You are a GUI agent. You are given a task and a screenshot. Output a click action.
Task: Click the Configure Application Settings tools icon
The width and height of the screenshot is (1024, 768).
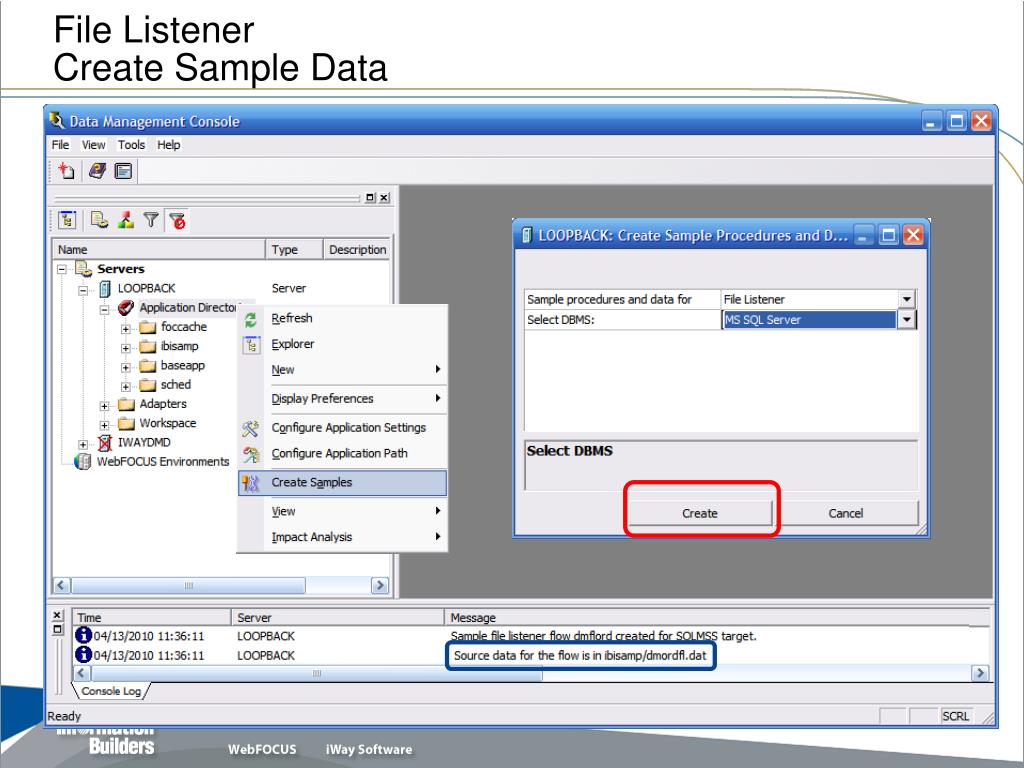[x=251, y=428]
